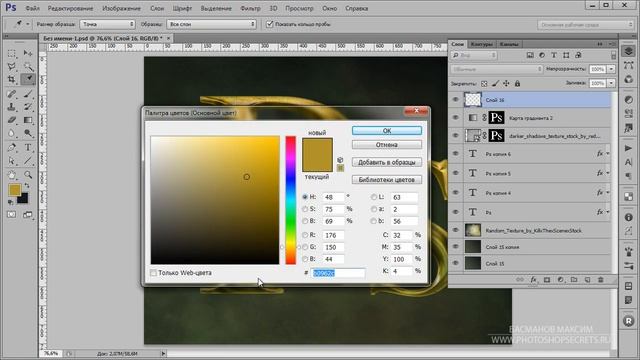640x360 pixels.
Task: Select the Dodge tool
Action: pyautogui.click(x=28, y=133)
